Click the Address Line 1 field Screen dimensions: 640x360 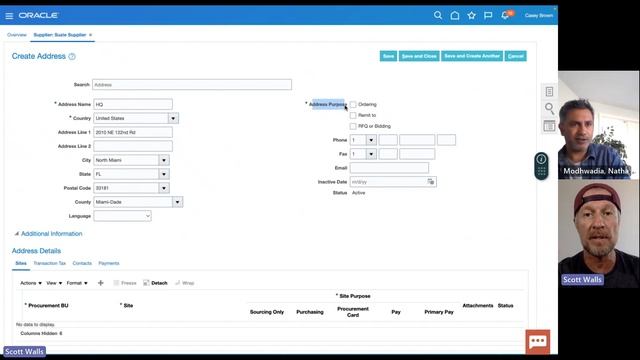133,132
